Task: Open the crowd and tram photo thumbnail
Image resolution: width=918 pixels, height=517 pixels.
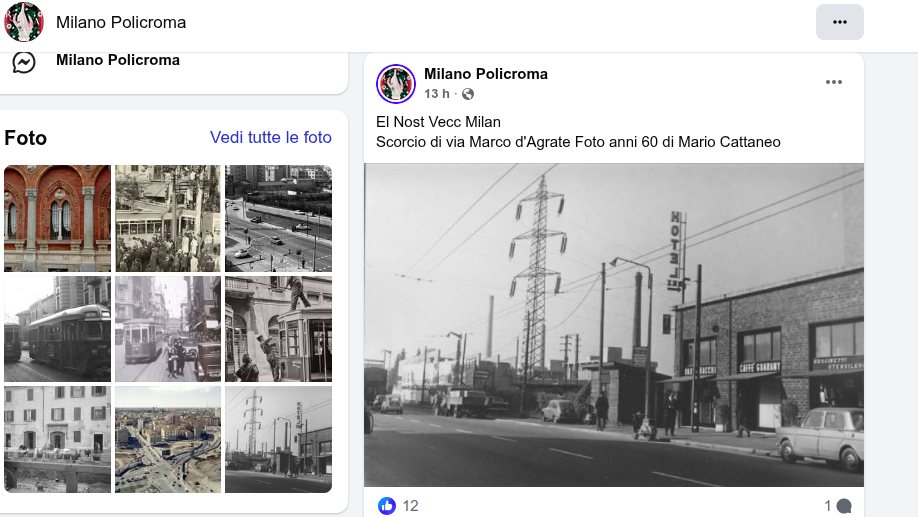Action: (x=167, y=218)
